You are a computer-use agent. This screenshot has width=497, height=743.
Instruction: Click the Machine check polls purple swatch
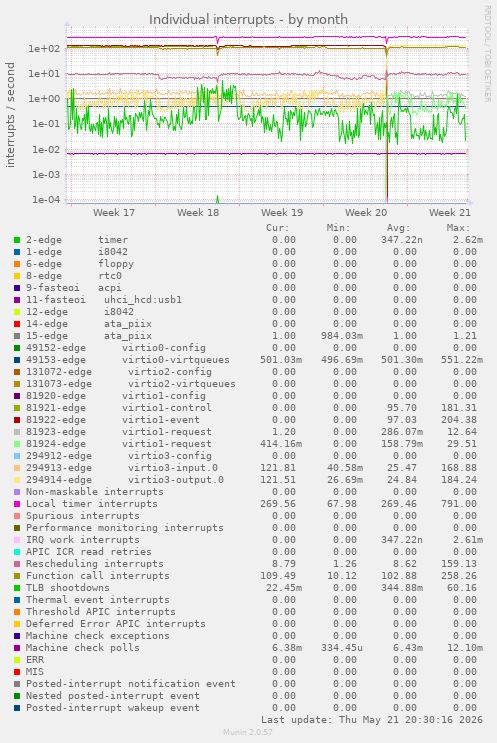click(x=17, y=648)
